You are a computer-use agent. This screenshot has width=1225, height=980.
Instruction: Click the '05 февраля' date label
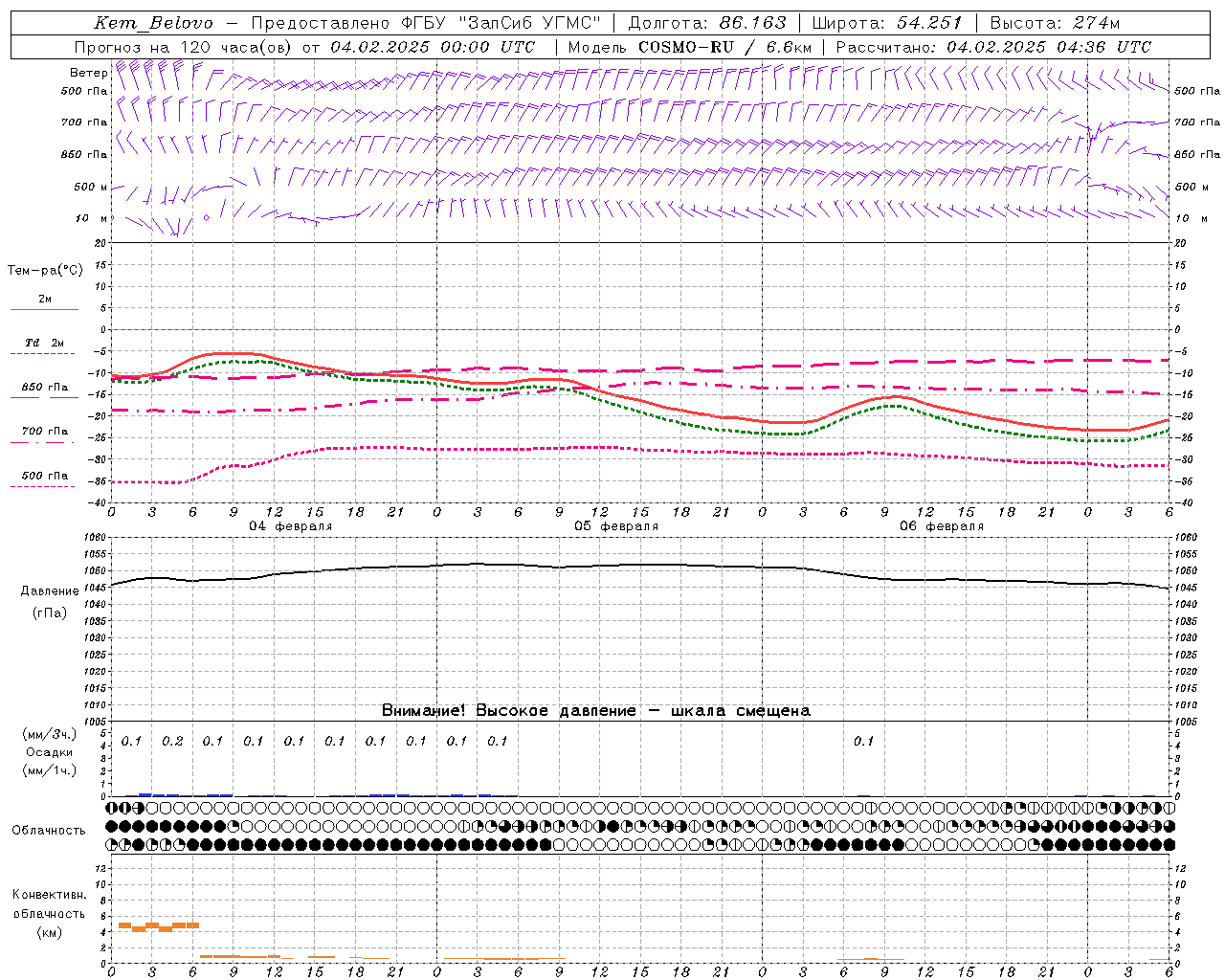coord(616,526)
